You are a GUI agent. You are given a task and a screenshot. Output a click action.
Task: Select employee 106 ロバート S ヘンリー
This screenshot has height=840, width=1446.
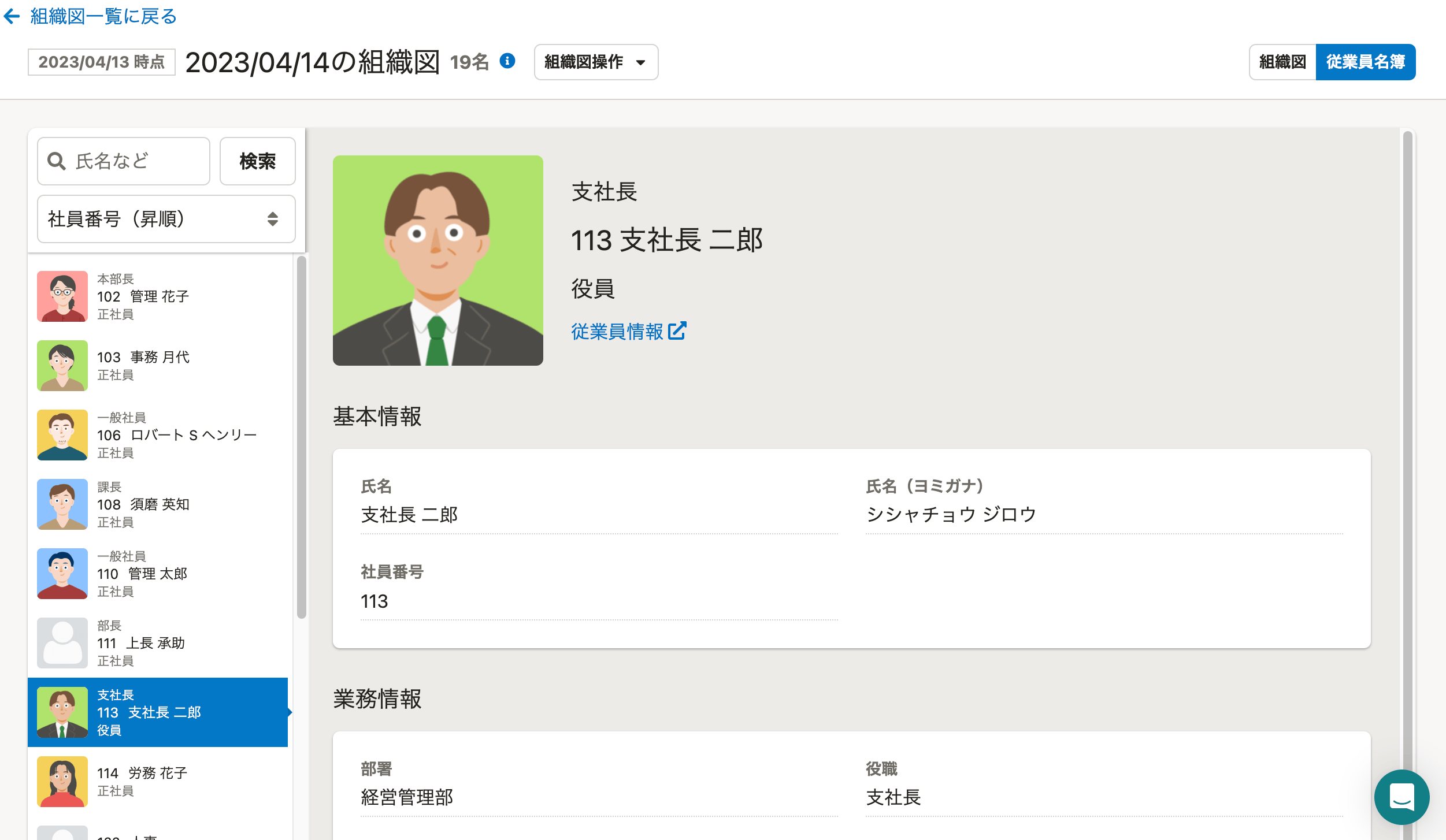point(158,435)
